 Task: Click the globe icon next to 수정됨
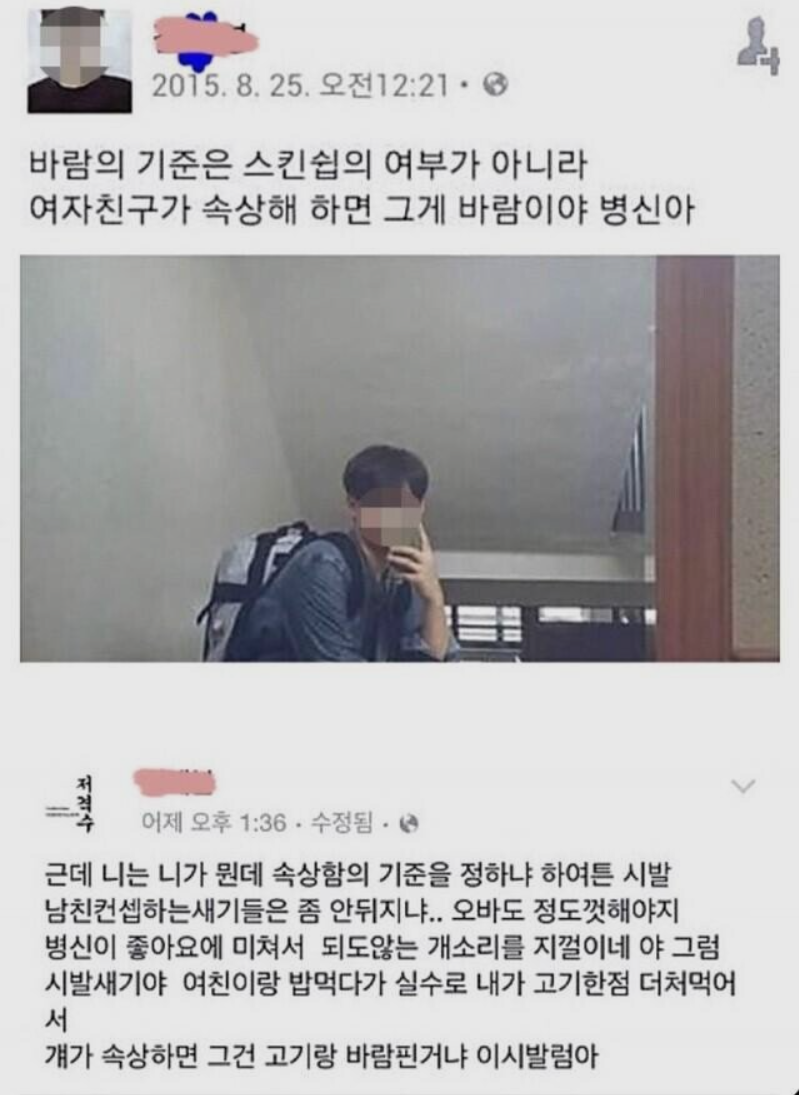pos(412,825)
